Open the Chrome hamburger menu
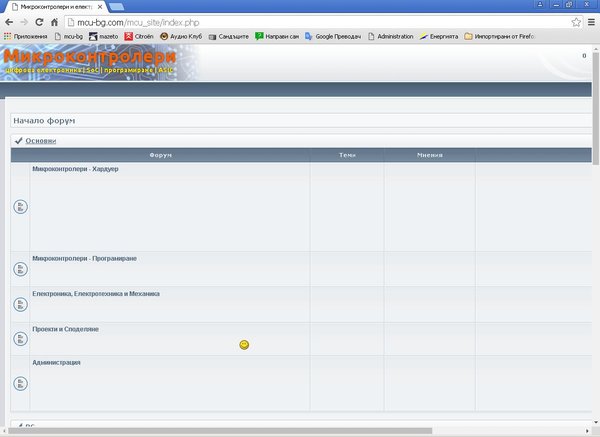The image size is (600, 437). [x=591, y=22]
